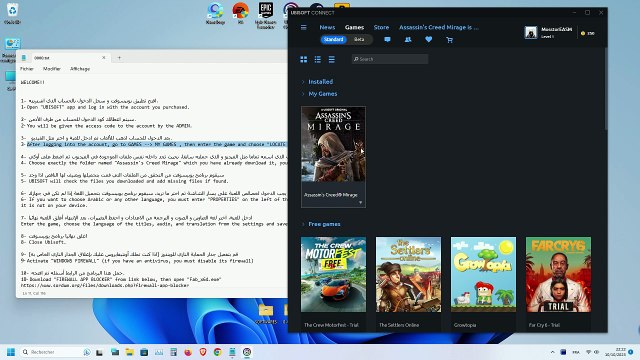Expand the Installed section chevron

[303, 82]
